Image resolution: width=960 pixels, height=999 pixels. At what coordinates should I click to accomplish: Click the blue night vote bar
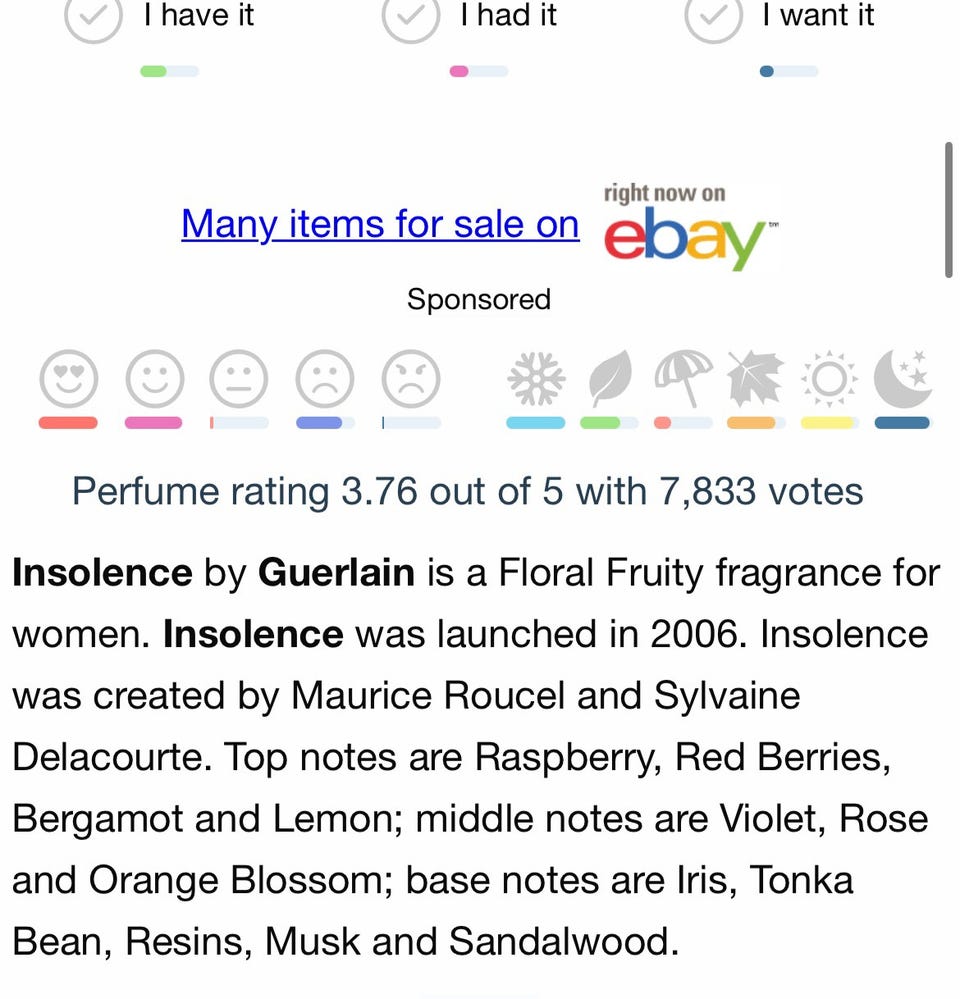coord(903,423)
